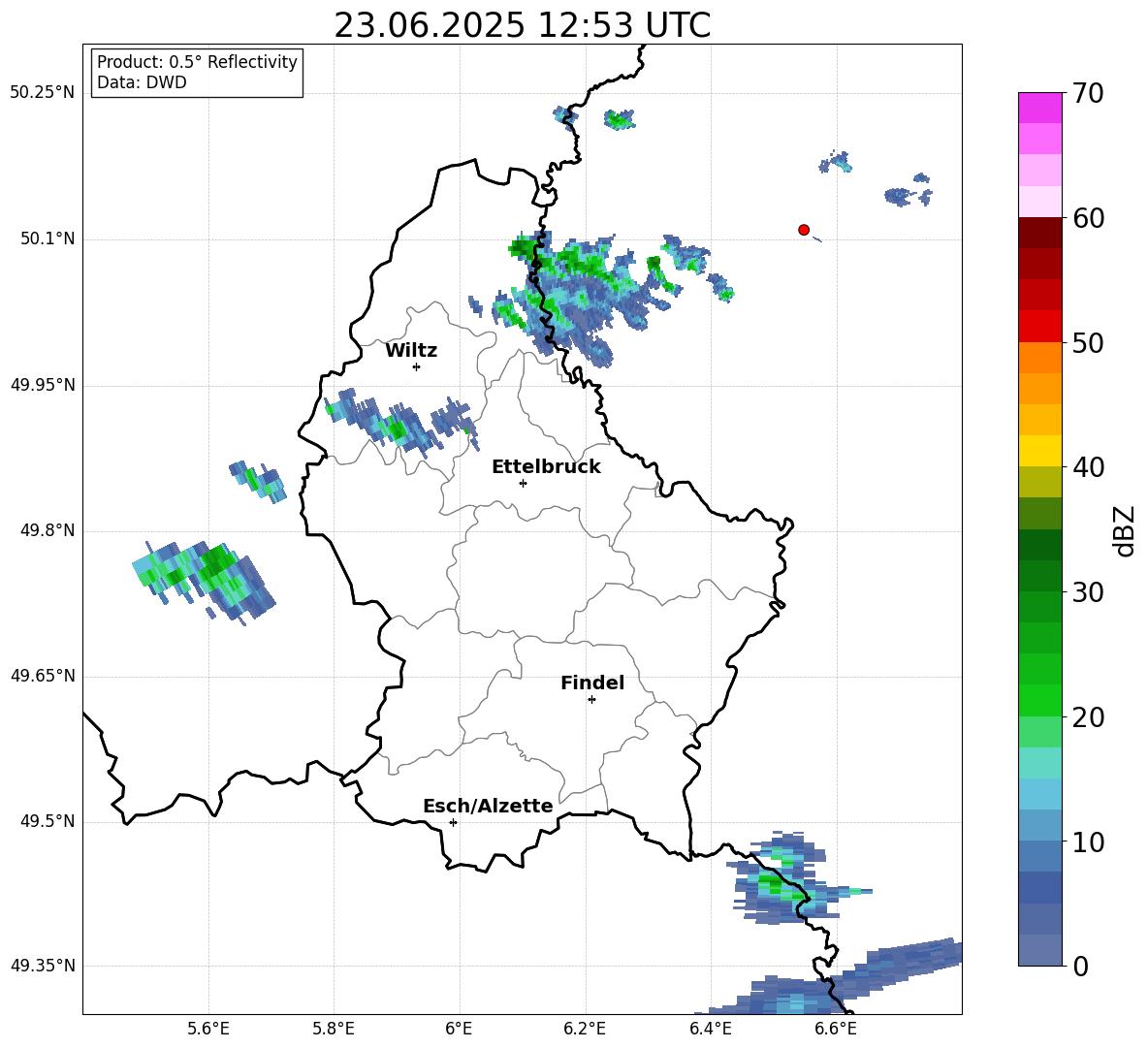This screenshot has height=1048, width=1148.
Task: Click the "Product: 0.5° Reflectivity" text
Action: click(197, 62)
